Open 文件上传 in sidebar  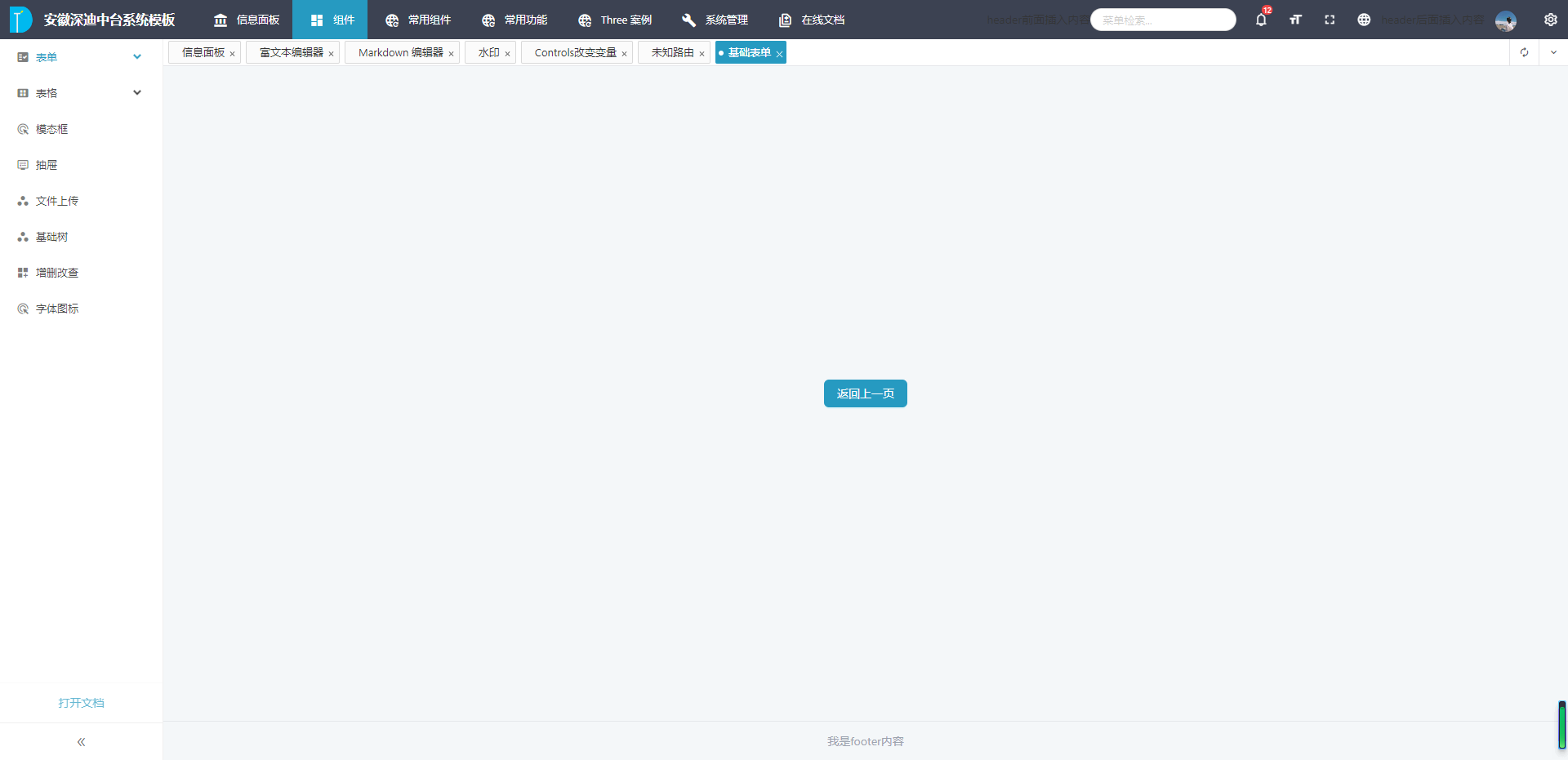pyautogui.click(x=81, y=201)
